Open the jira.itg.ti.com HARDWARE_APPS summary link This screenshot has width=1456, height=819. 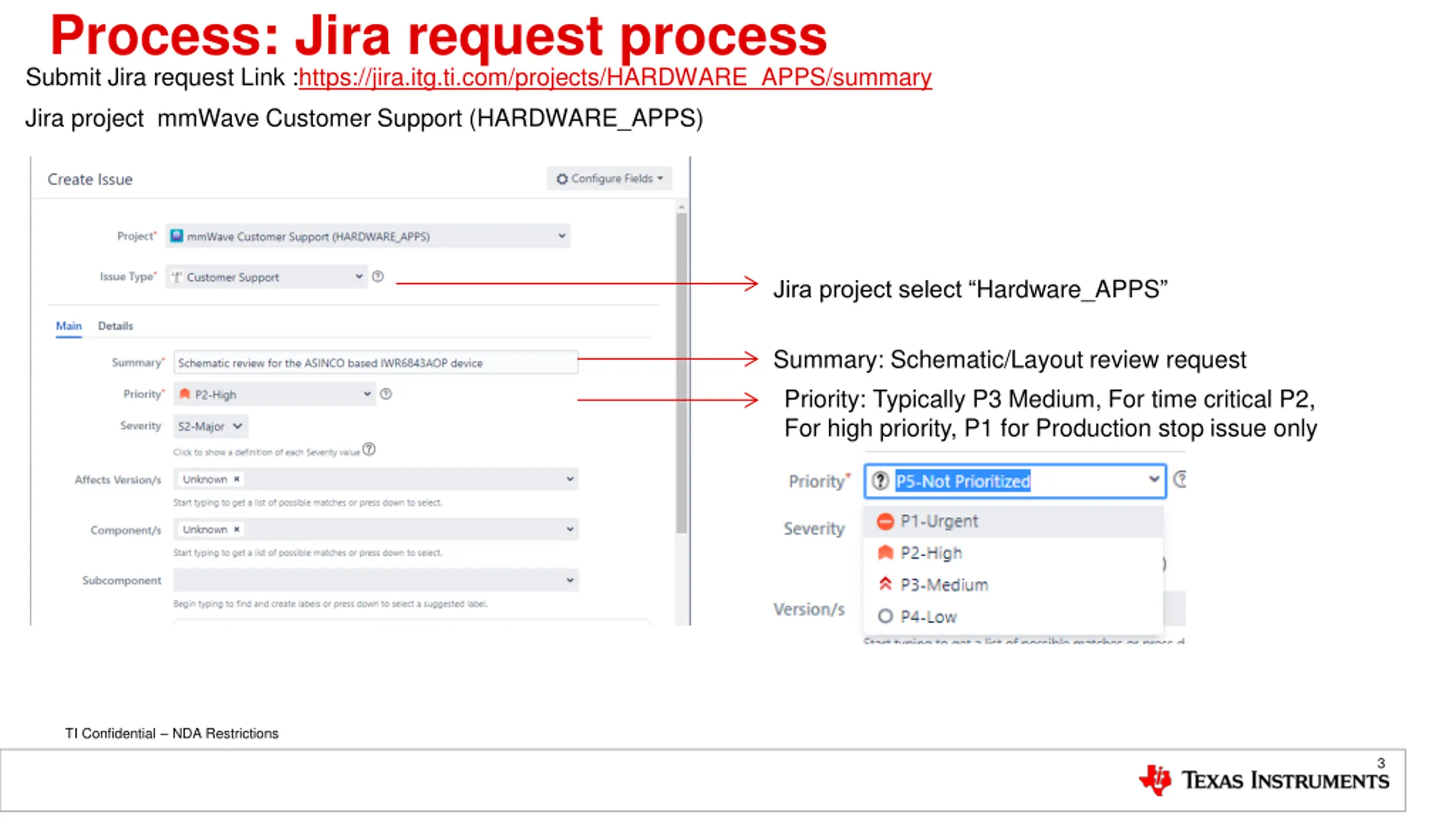pos(615,78)
